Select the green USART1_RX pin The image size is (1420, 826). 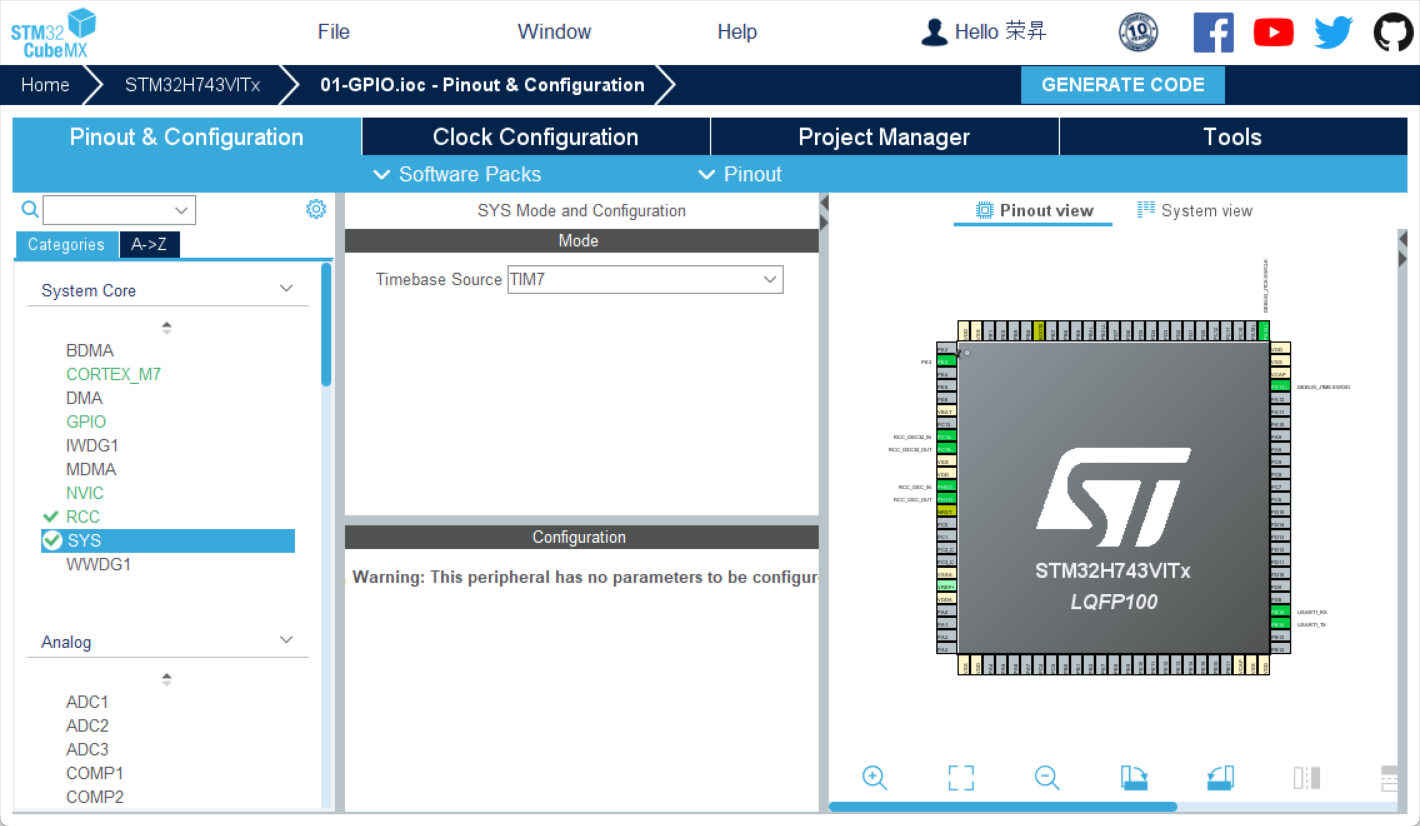click(x=1279, y=611)
